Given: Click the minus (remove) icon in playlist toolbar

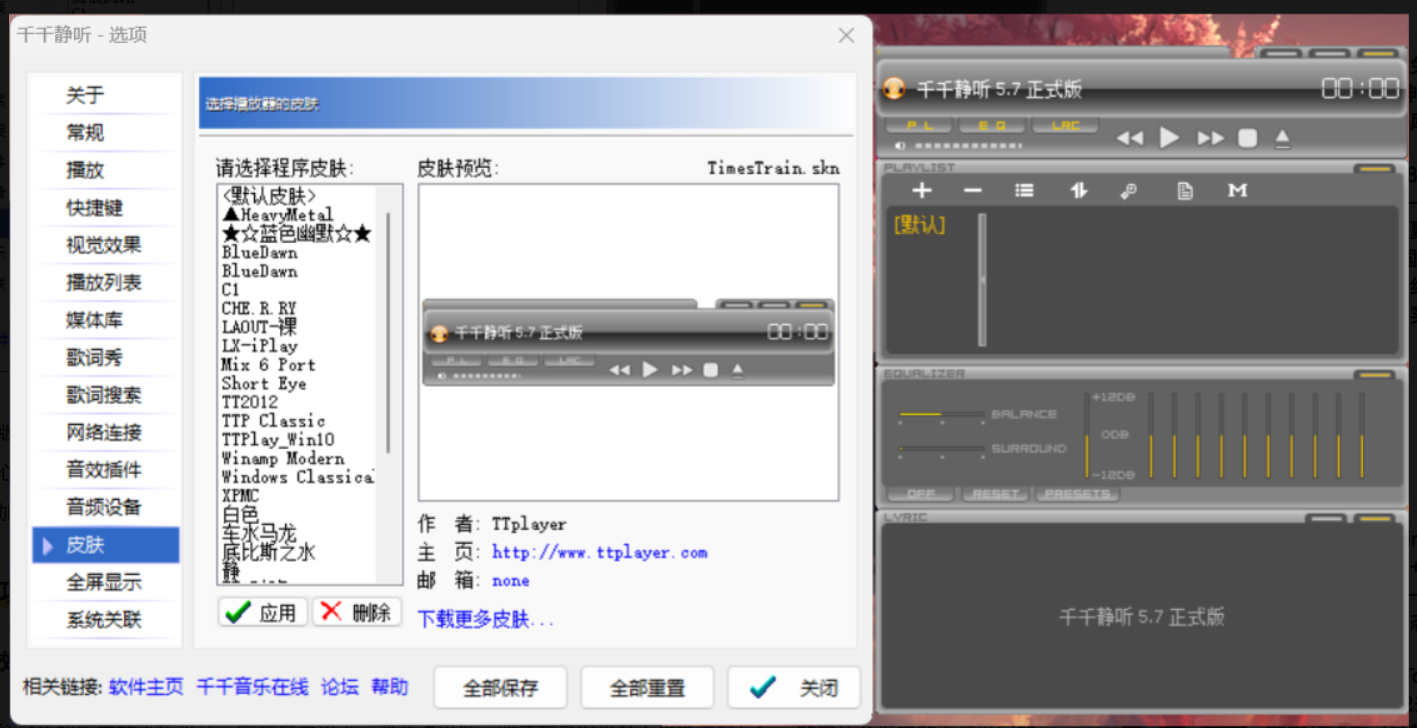Looking at the screenshot, I should [x=973, y=190].
